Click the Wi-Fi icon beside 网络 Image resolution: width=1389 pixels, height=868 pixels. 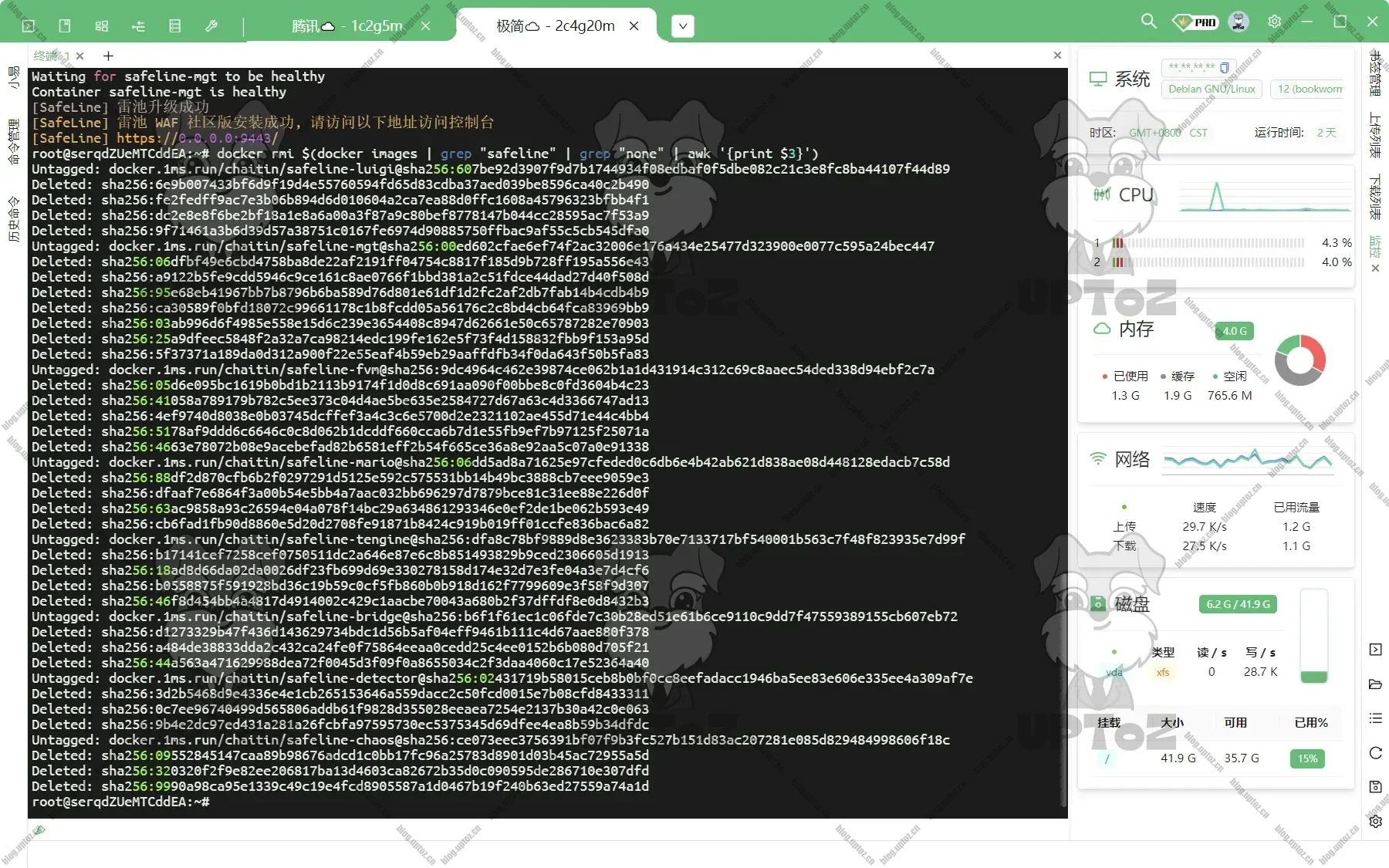pyautogui.click(x=1097, y=458)
